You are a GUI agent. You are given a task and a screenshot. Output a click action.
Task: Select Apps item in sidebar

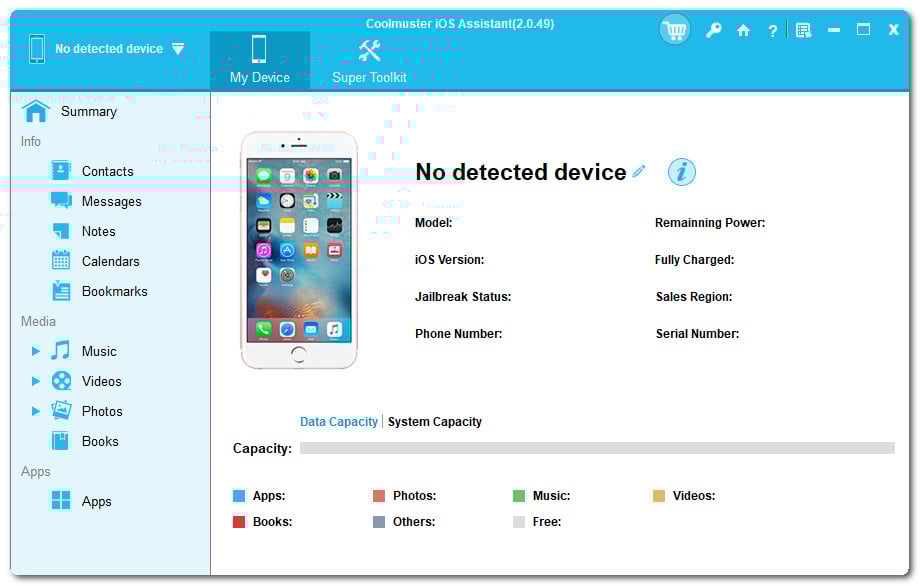coord(96,502)
